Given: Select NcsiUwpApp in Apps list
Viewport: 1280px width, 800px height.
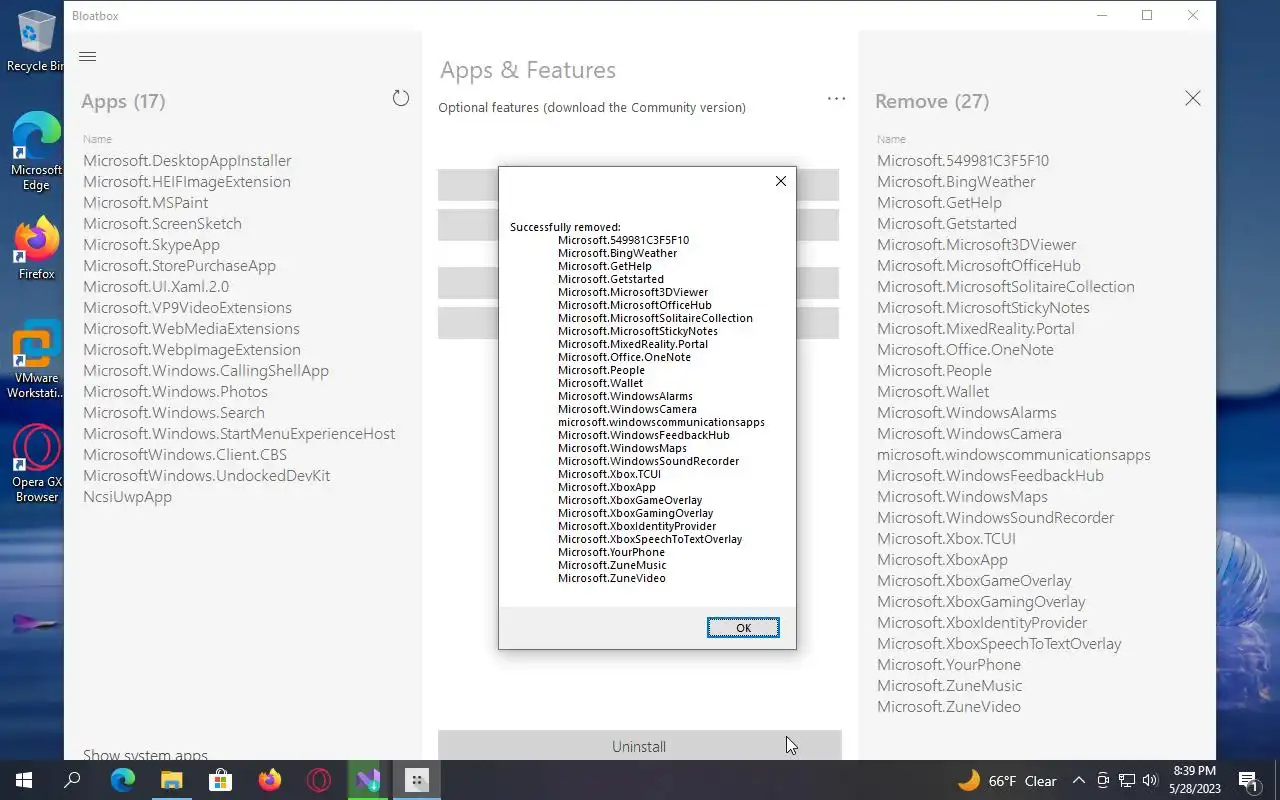Looking at the screenshot, I should [127, 496].
